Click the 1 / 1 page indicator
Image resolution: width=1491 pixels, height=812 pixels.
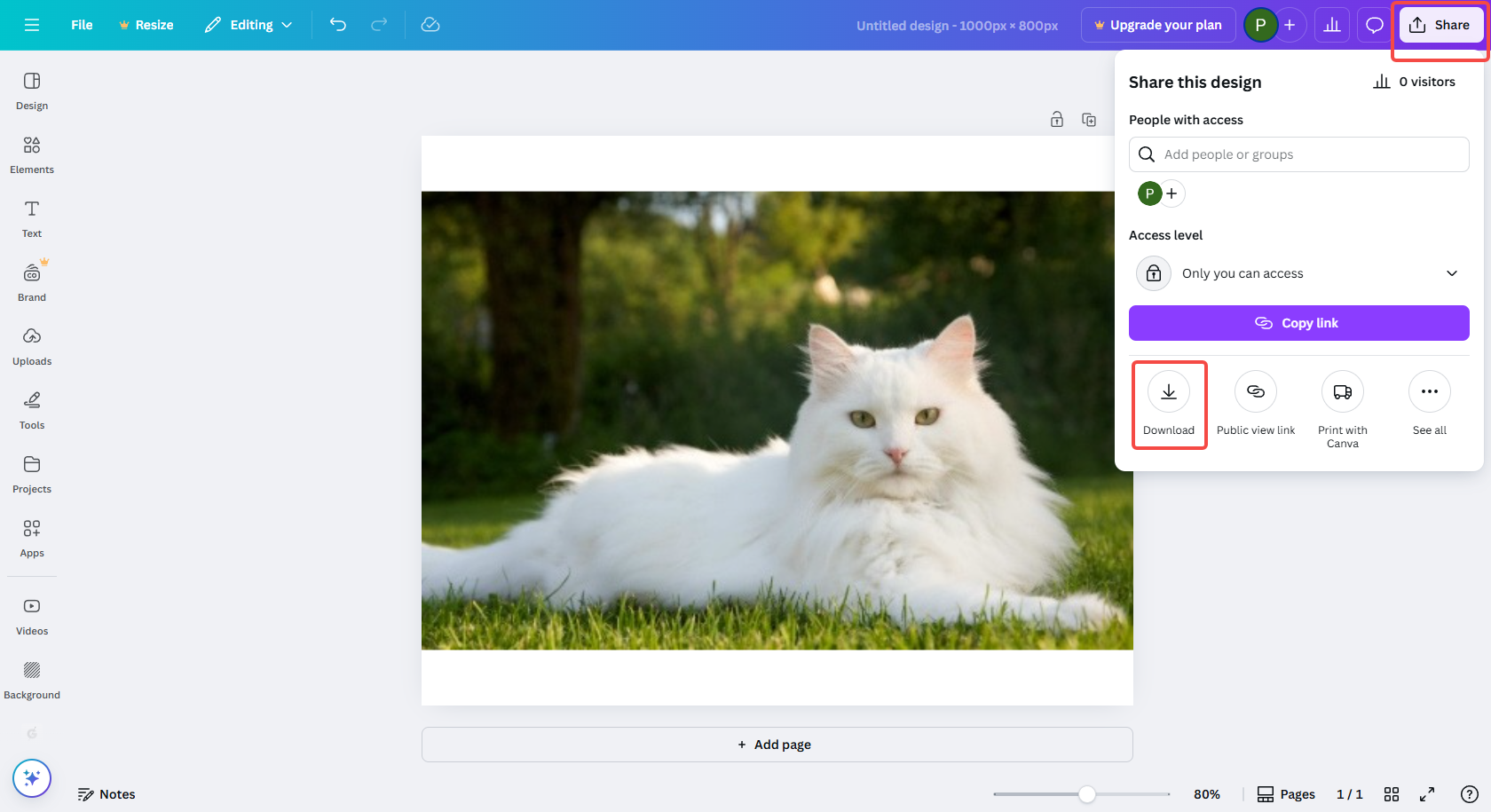(1350, 794)
